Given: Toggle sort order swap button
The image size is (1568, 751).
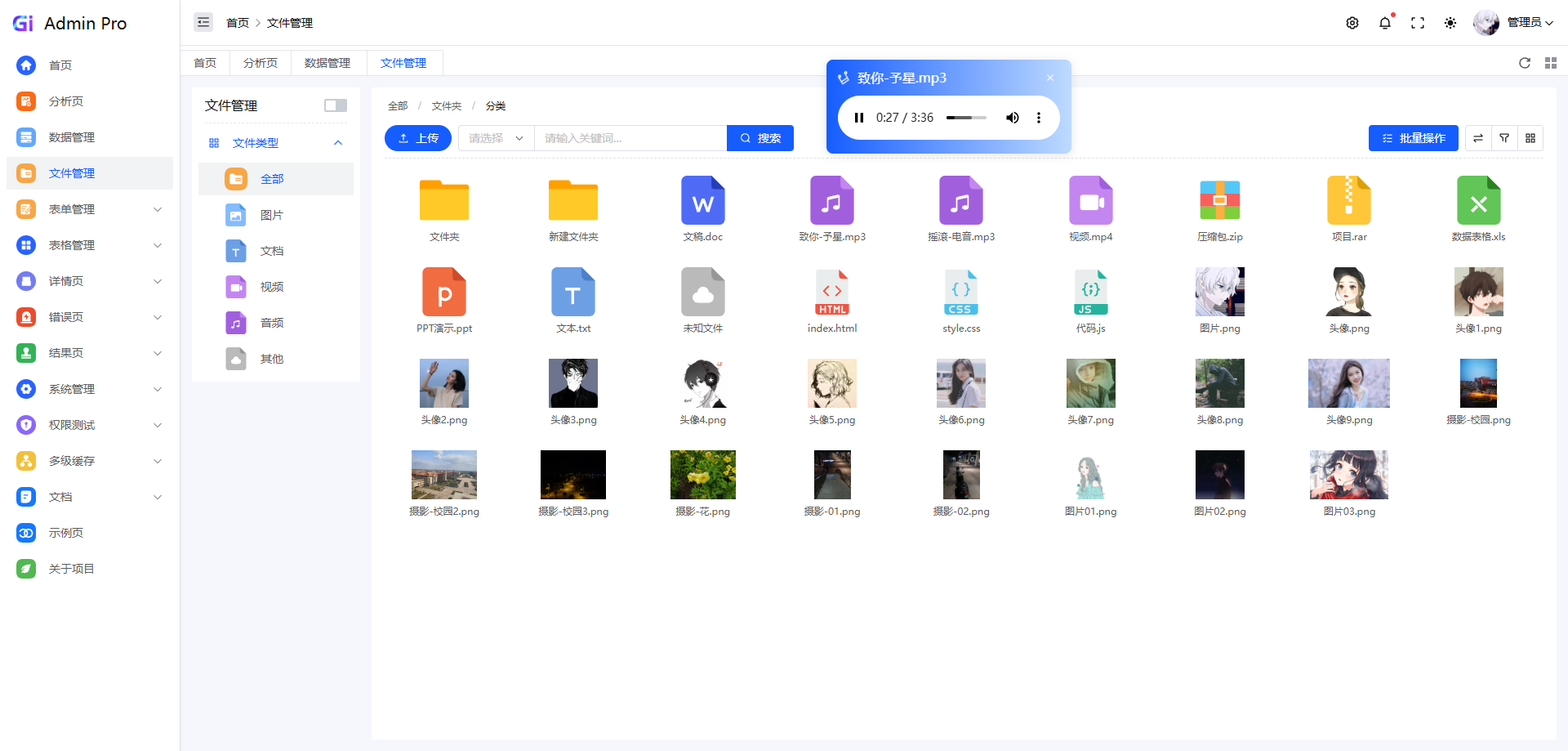Looking at the screenshot, I should pos(1477,138).
